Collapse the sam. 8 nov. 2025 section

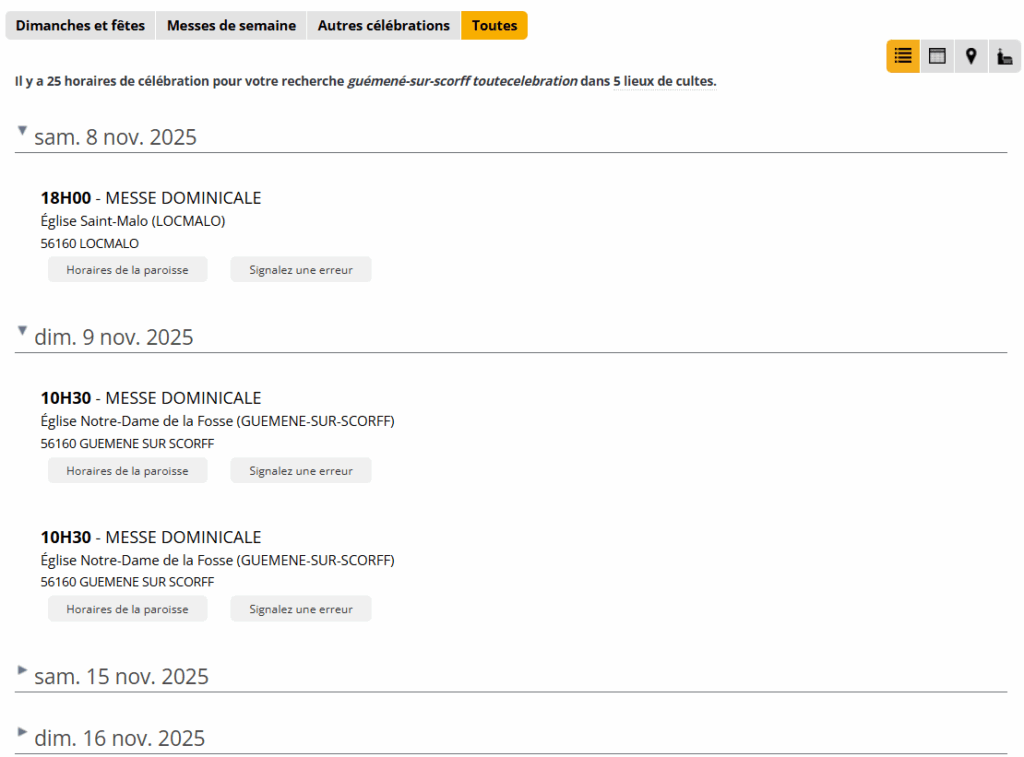(23, 131)
